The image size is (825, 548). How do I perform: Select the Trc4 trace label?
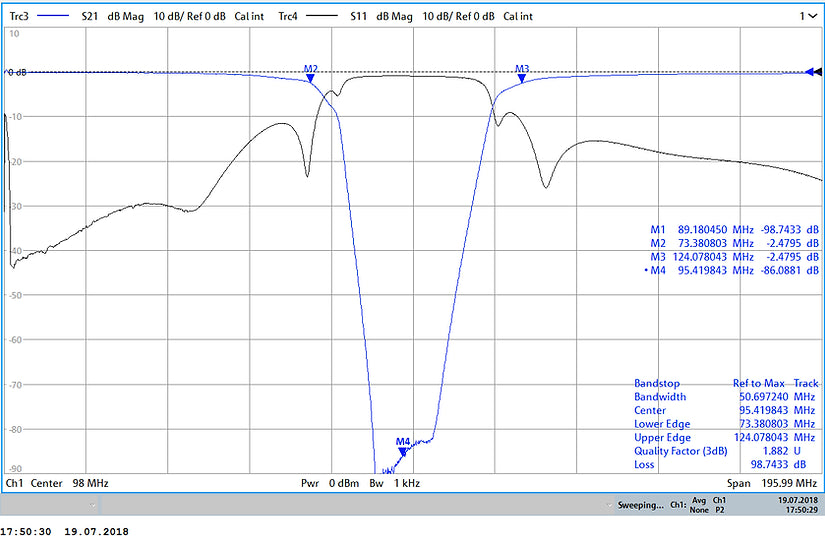pos(291,17)
